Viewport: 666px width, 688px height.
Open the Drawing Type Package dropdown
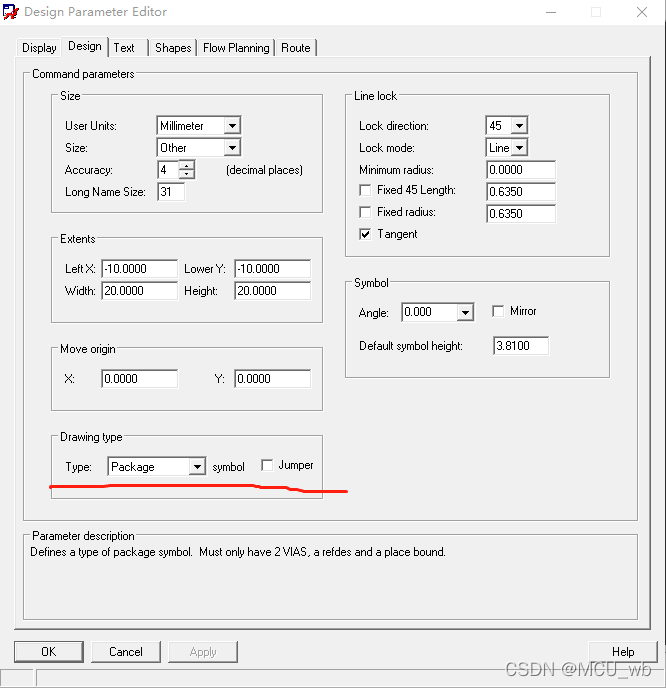[x=195, y=467]
